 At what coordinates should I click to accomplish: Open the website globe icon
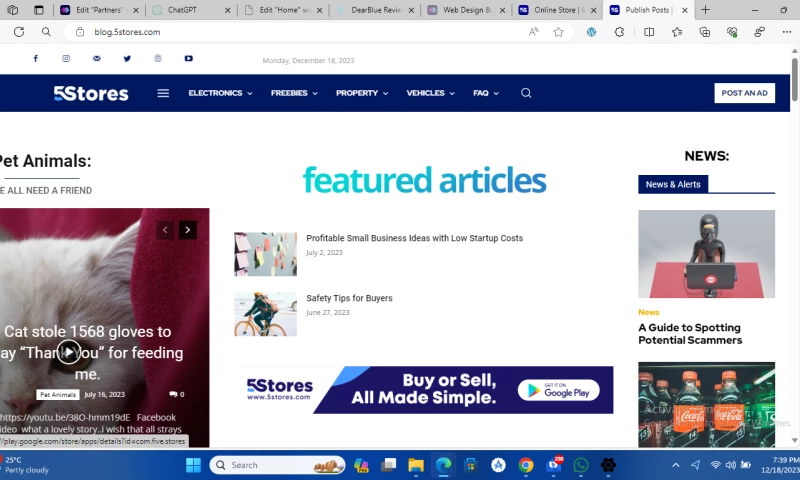[x=158, y=58]
